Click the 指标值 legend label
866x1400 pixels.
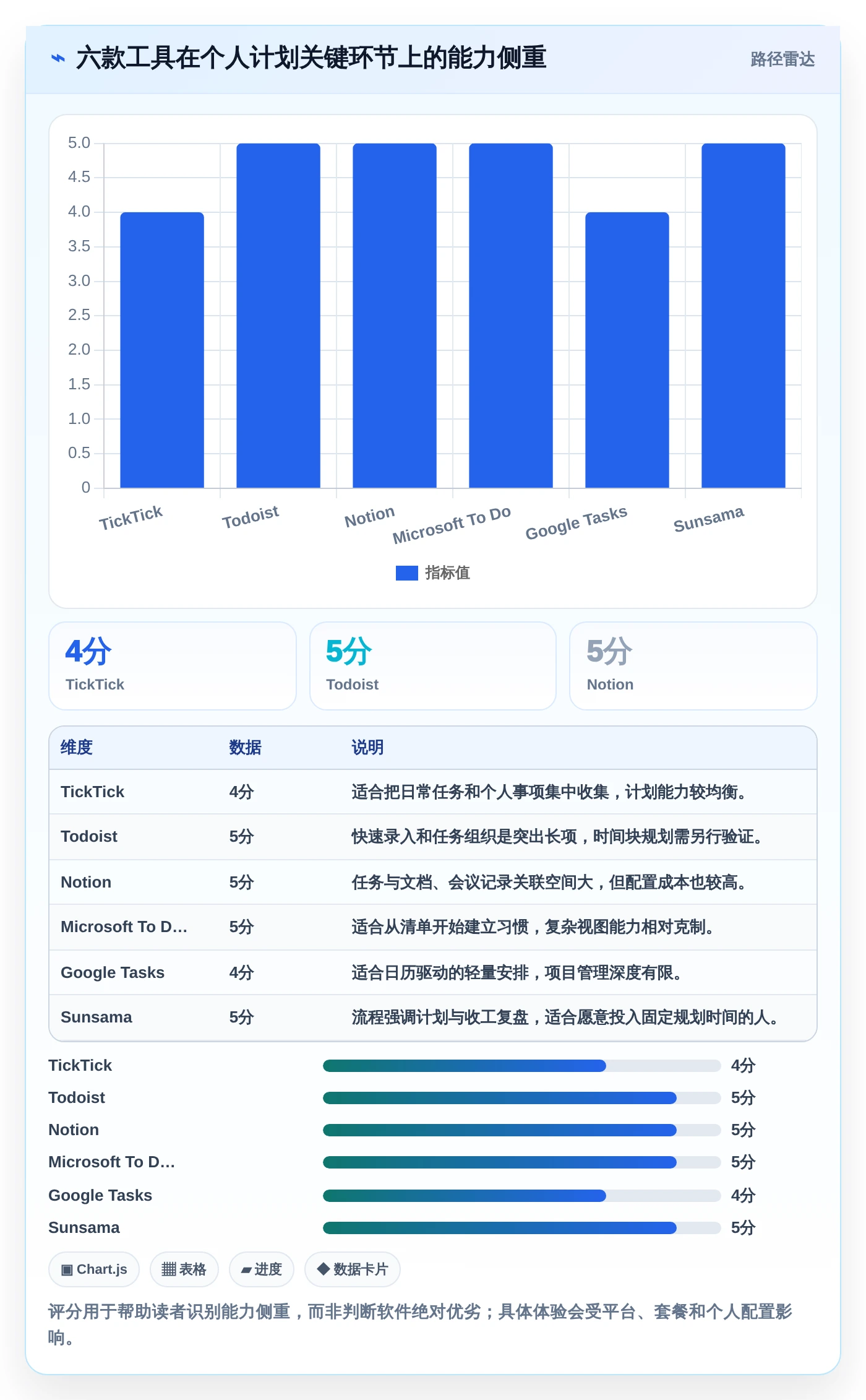point(447,573)
